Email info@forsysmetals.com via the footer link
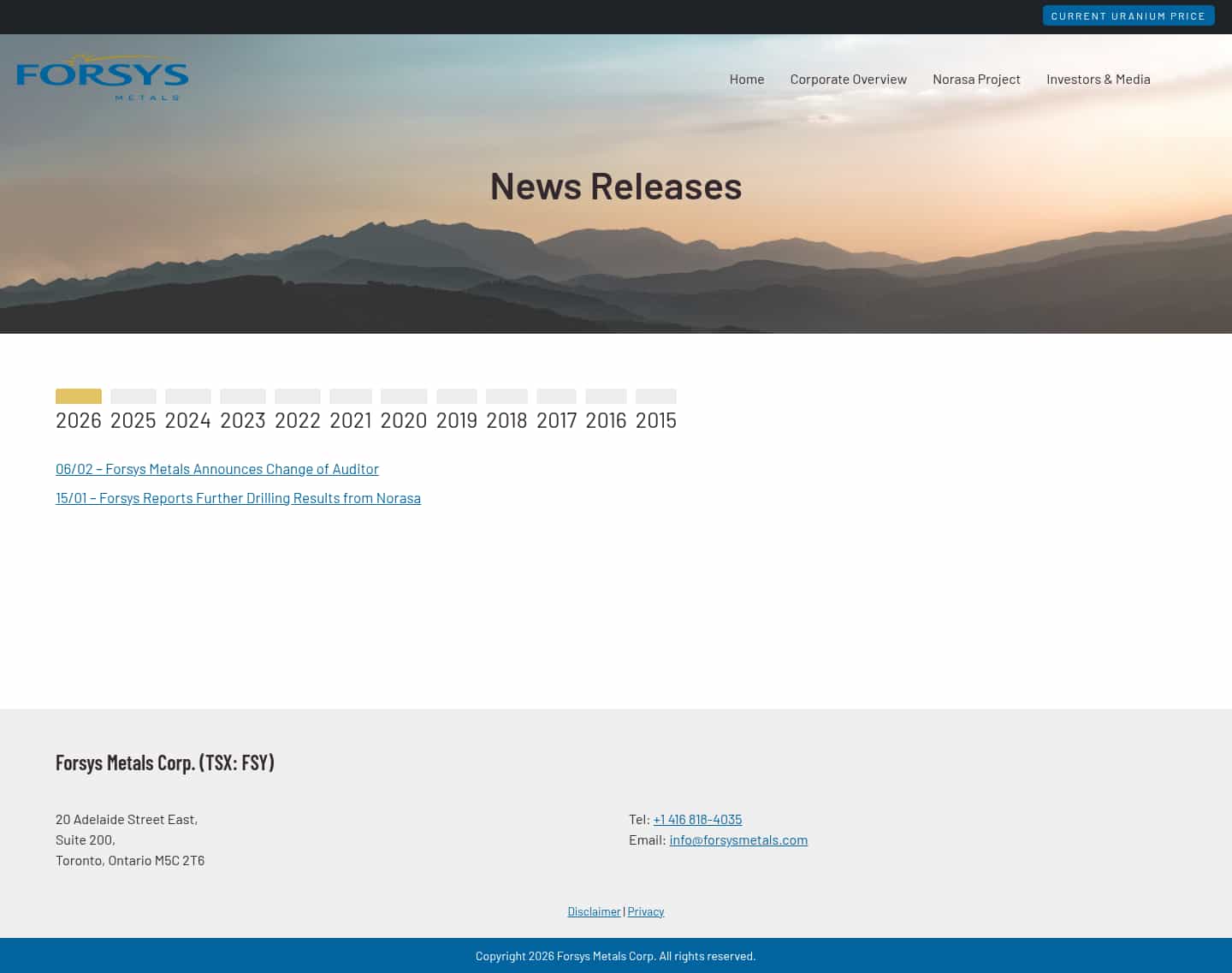This screenshot has height=973, width=1232. [738, 840]
